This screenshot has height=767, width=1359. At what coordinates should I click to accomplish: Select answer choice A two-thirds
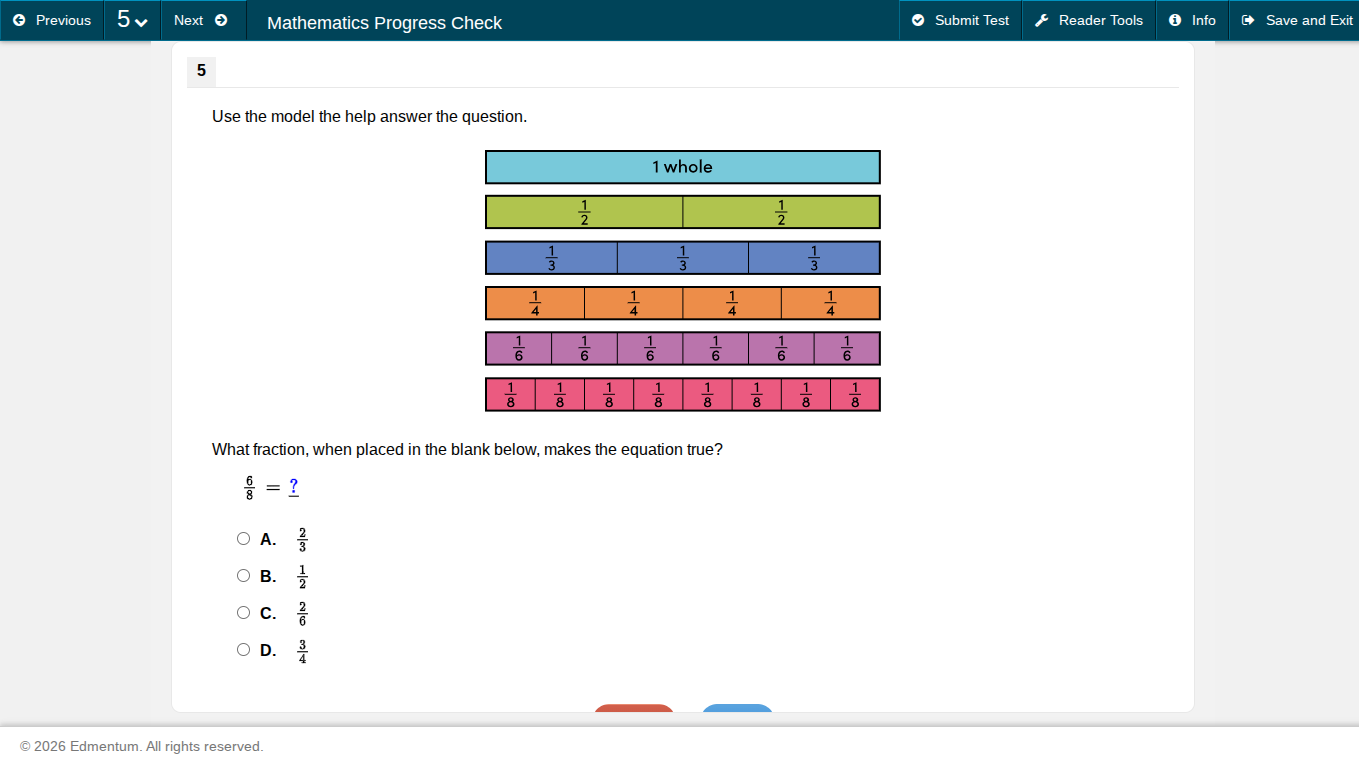(x=243, y=538)
